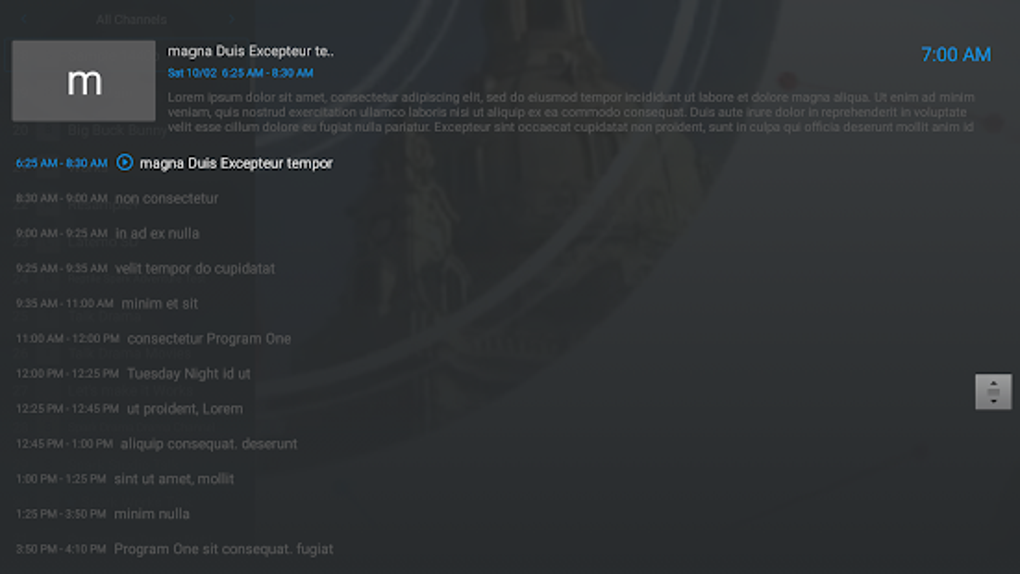Screen dimensions: 1020x574
Task: Open sint ut amet, mollit listing
Action: tap(125, 479)
